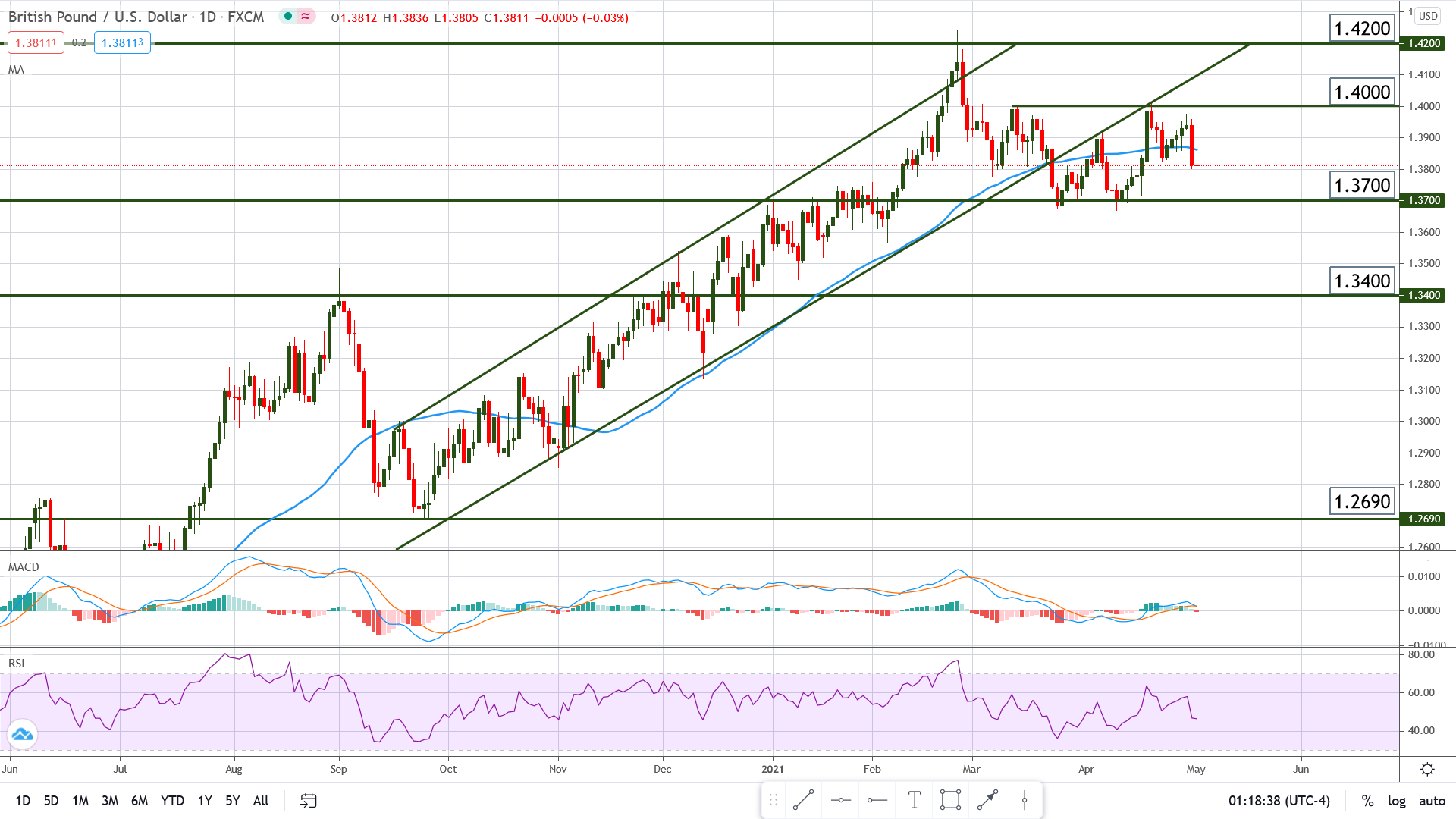Select the Horizontal Line drawing tool
Screen dimensions: 1456x819
pos(841,800)
